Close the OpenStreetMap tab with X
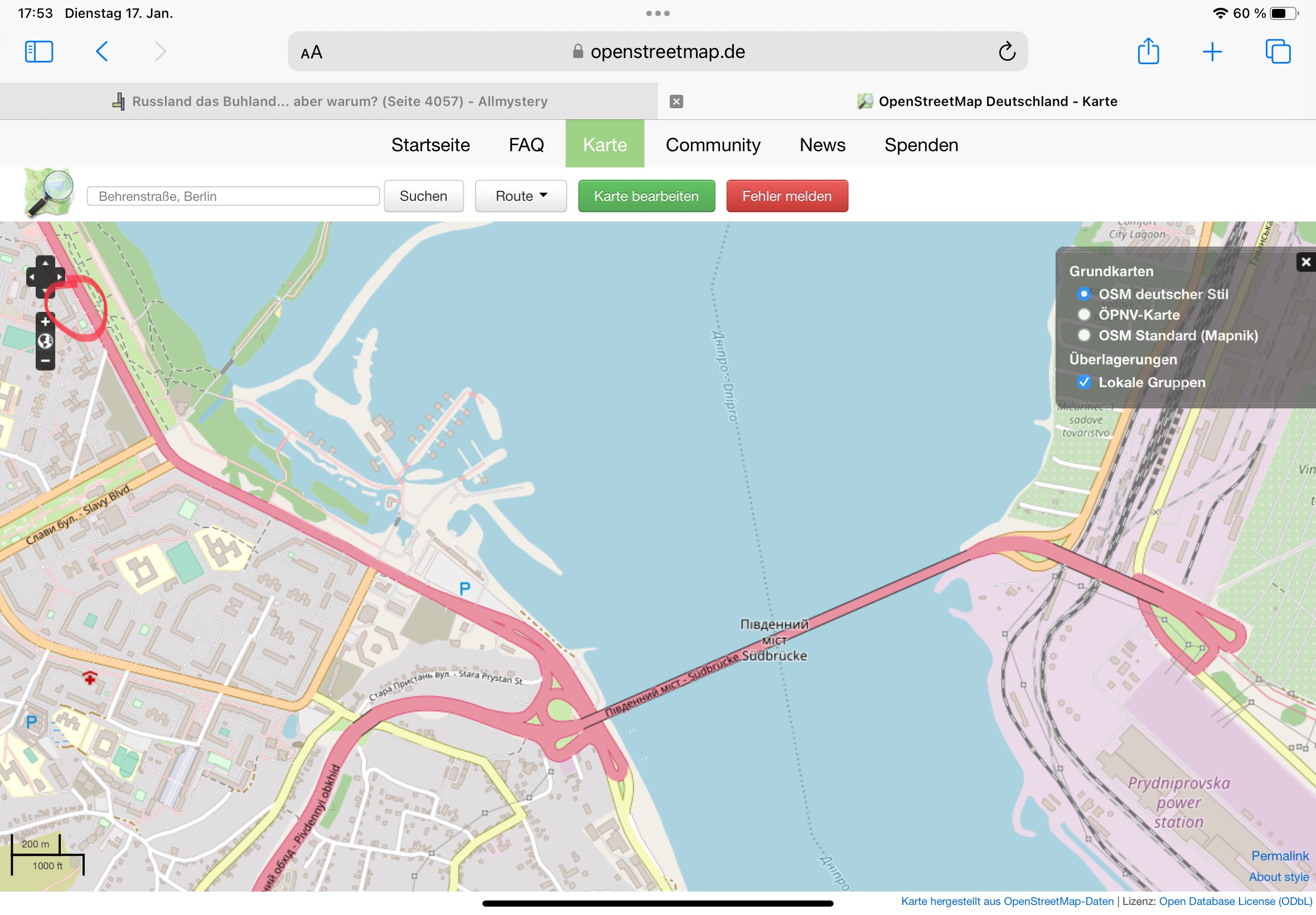The width and height of the screenshot is (1316, 915). [x=676, y=102]
